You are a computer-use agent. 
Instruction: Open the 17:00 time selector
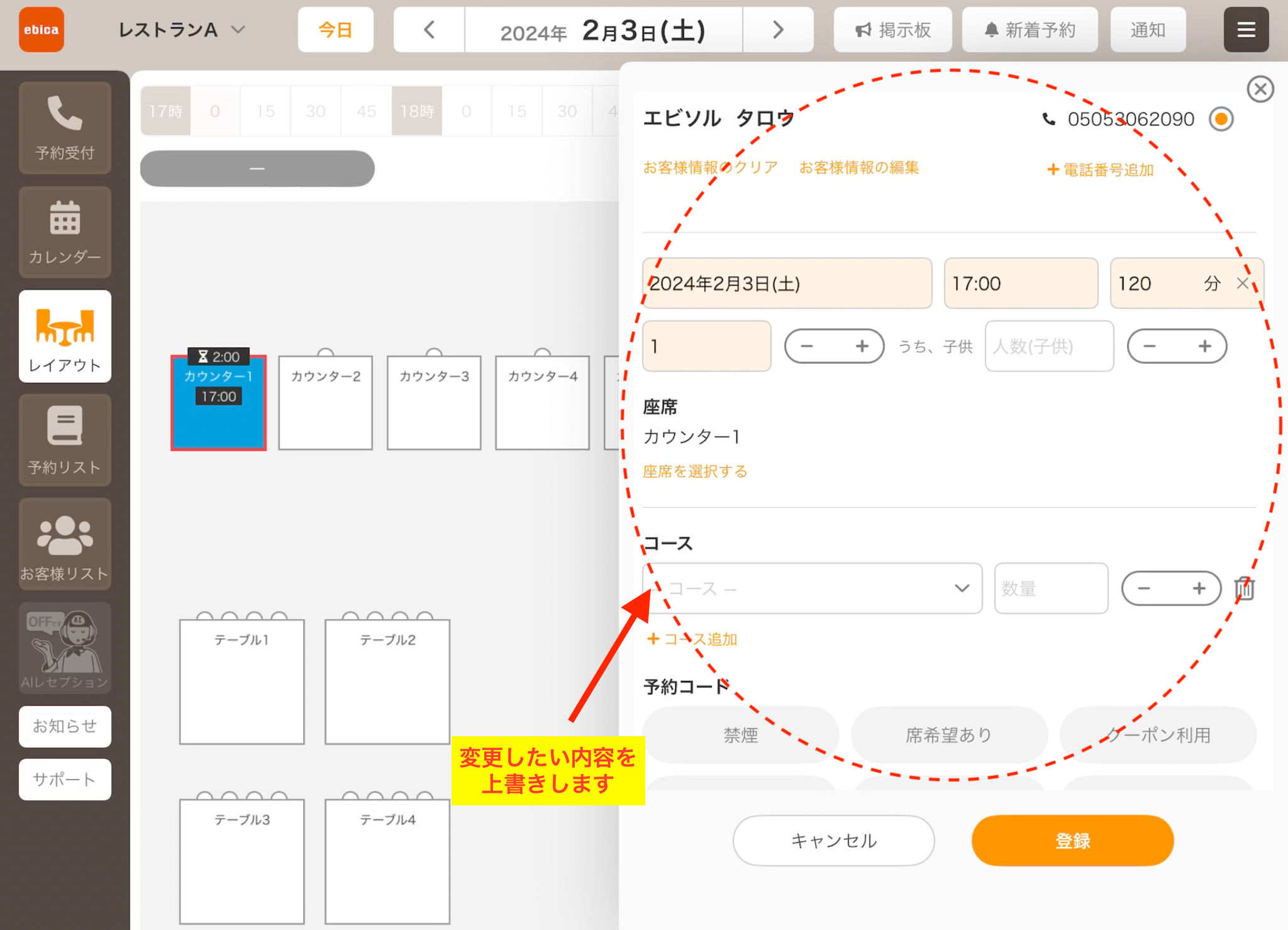(x=1021, y=283)
